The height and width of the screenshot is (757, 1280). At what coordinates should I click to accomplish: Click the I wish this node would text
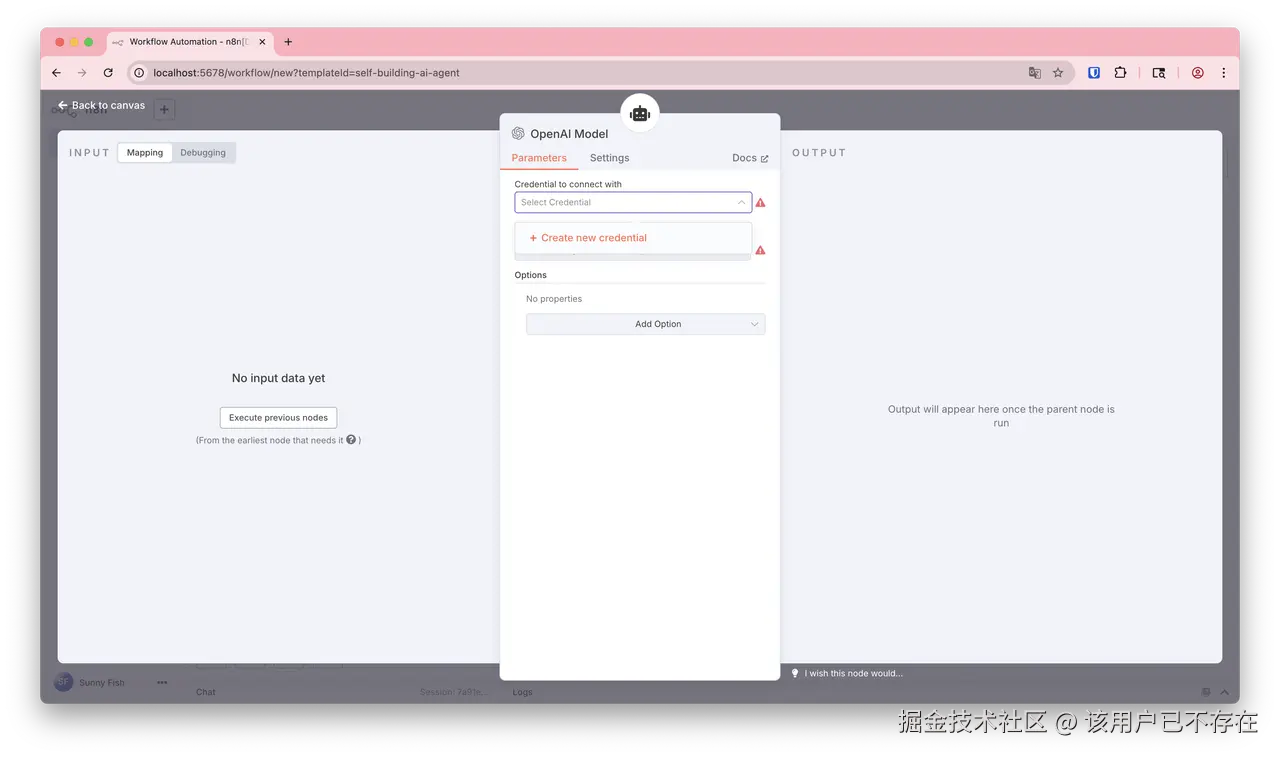click(x=853, y=673)
